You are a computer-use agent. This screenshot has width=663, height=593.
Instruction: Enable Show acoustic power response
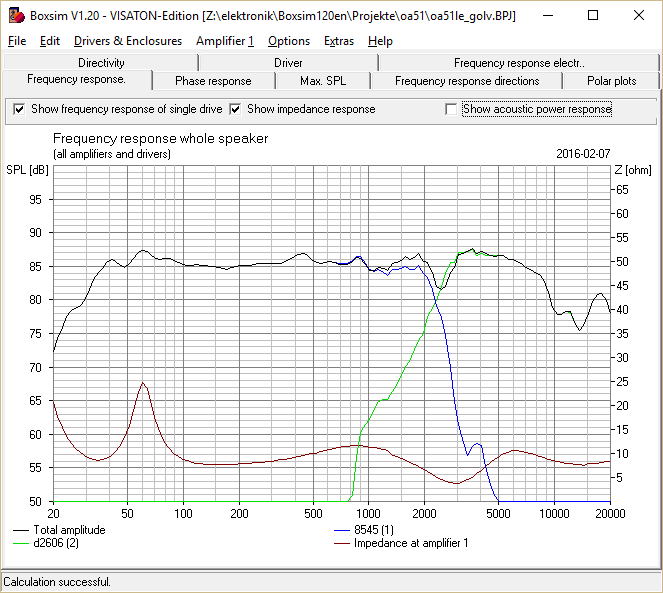[451, 109]
